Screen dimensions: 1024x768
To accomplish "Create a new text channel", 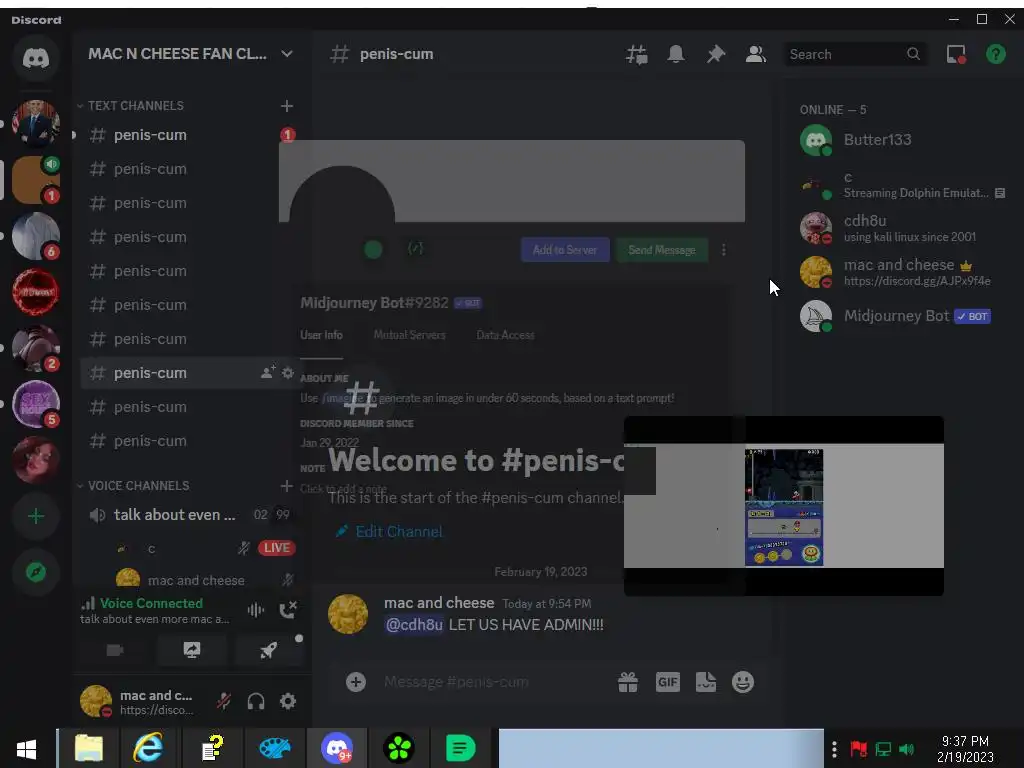I will (286, 106).
